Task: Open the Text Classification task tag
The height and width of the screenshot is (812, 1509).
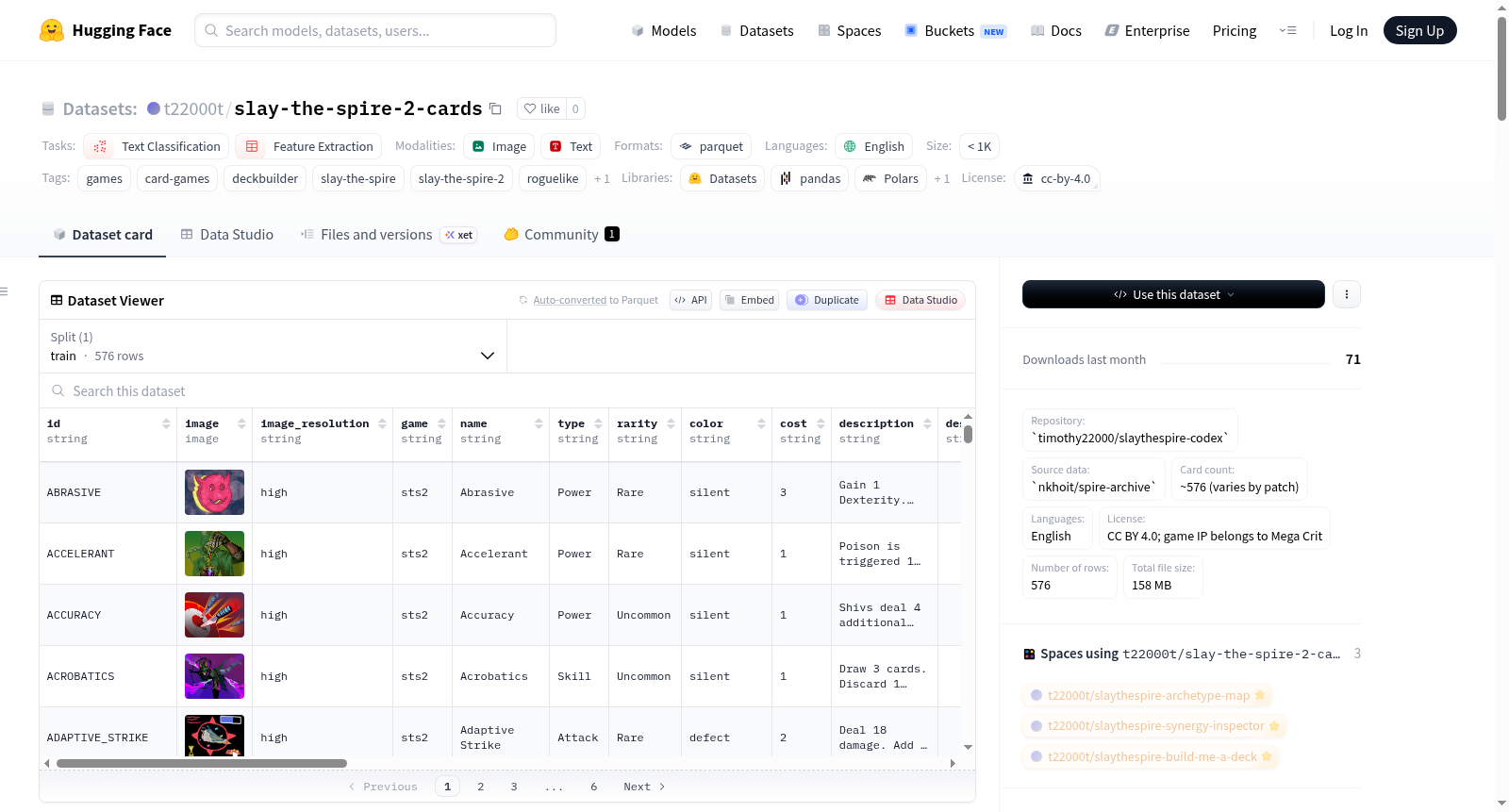Action: (x=157, y=146)
